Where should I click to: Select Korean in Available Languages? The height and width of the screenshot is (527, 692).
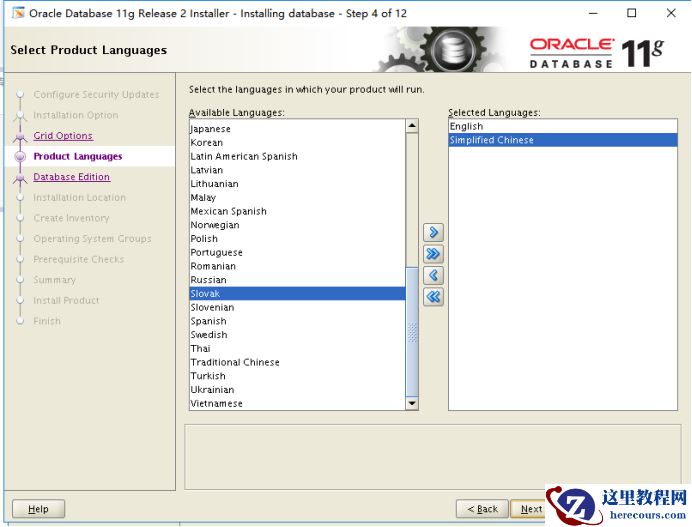pos(297,143)
